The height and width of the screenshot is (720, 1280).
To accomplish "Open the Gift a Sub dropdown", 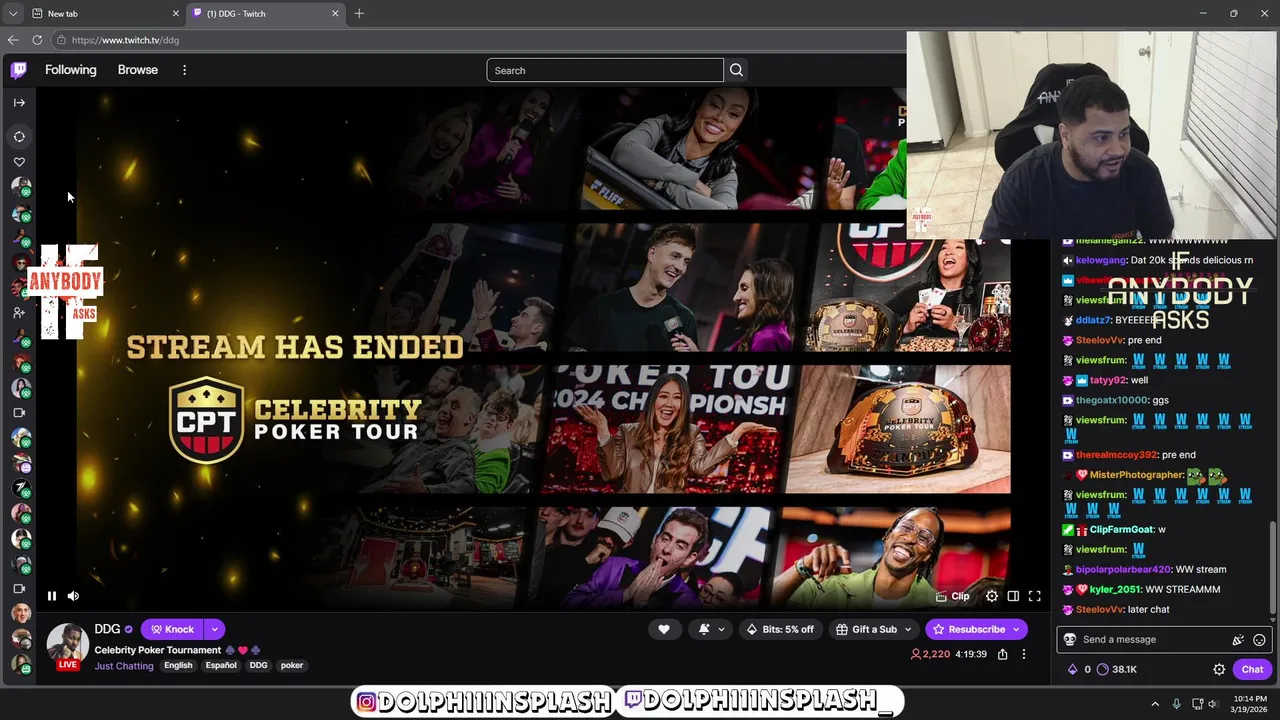I will [x=874, y=629].
